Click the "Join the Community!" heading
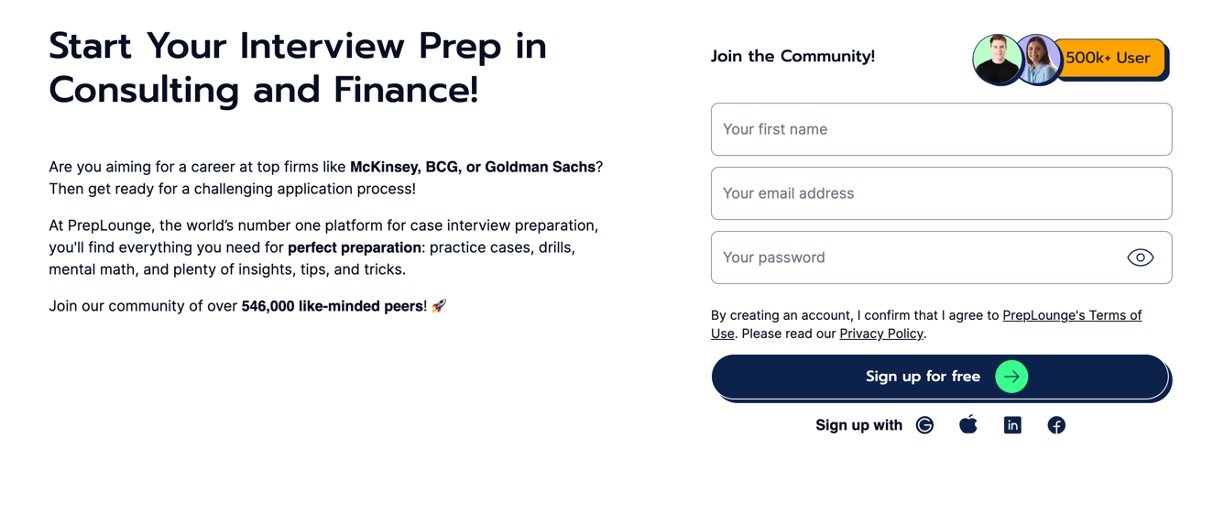The image size is (1224, 516). click(x=792, y=56)
